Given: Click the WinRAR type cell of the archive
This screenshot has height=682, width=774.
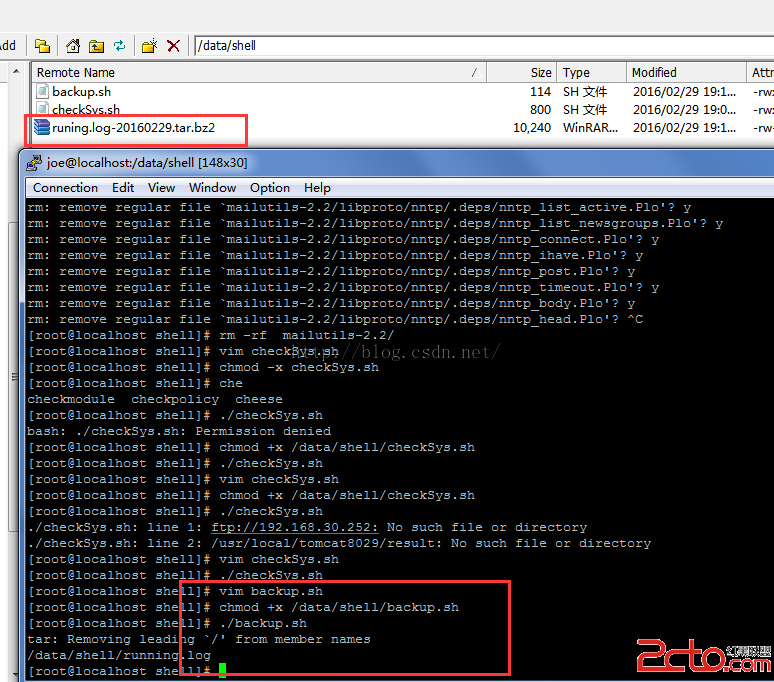Looking at the screenshot, I should 590,128.
